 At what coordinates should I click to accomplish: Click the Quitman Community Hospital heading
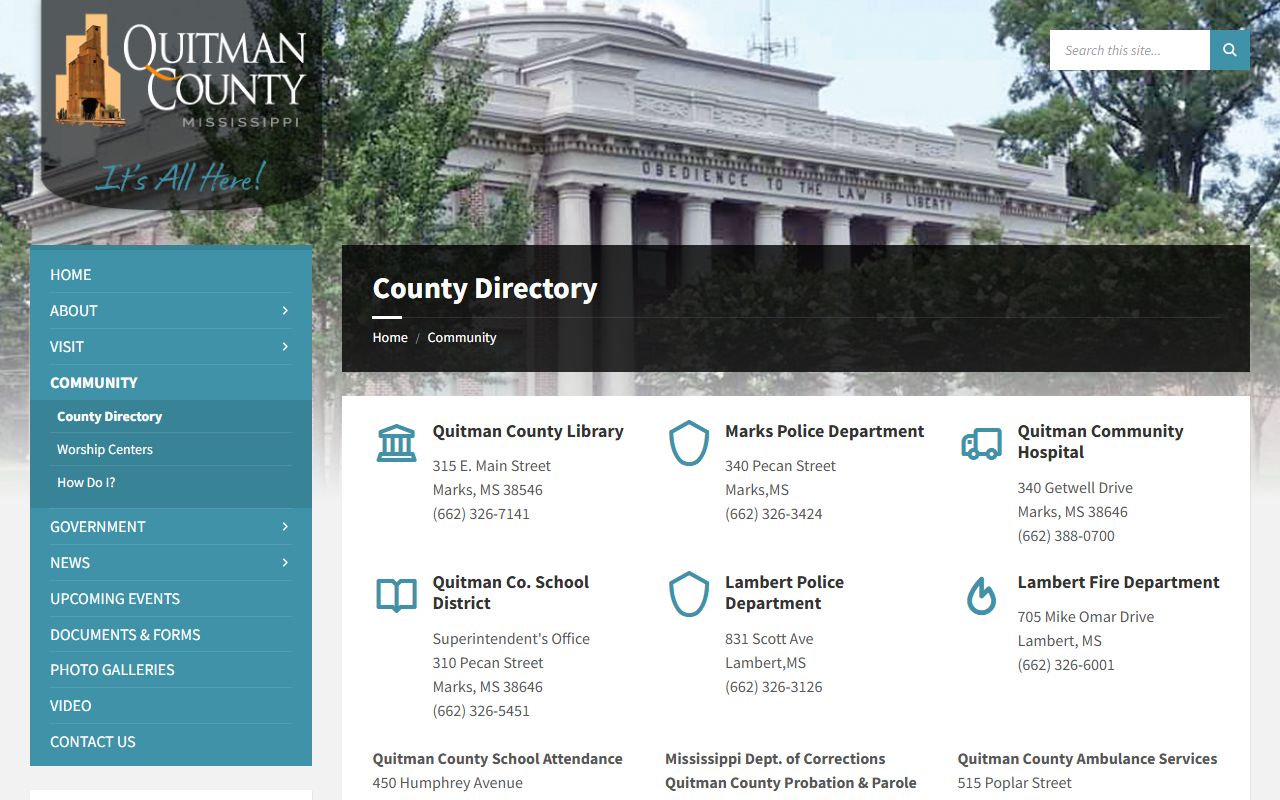tap(1101, 442)
